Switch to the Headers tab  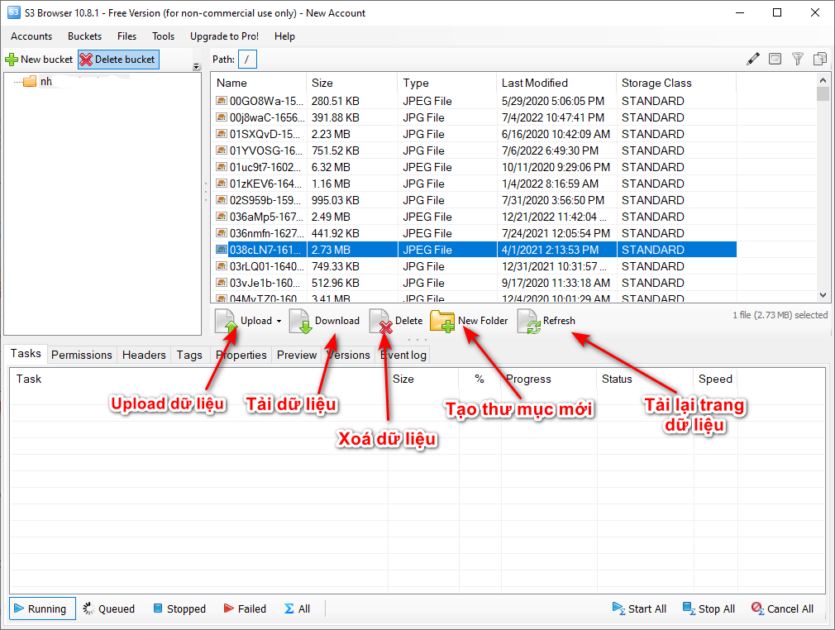coord(144,355)
